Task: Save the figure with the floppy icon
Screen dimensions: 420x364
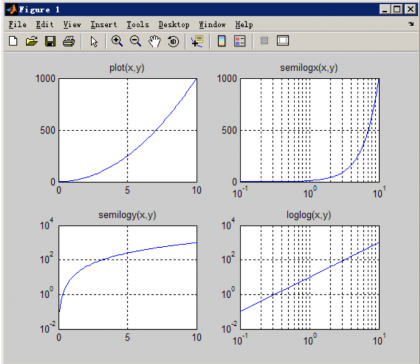Action: (x=50, y=41)
